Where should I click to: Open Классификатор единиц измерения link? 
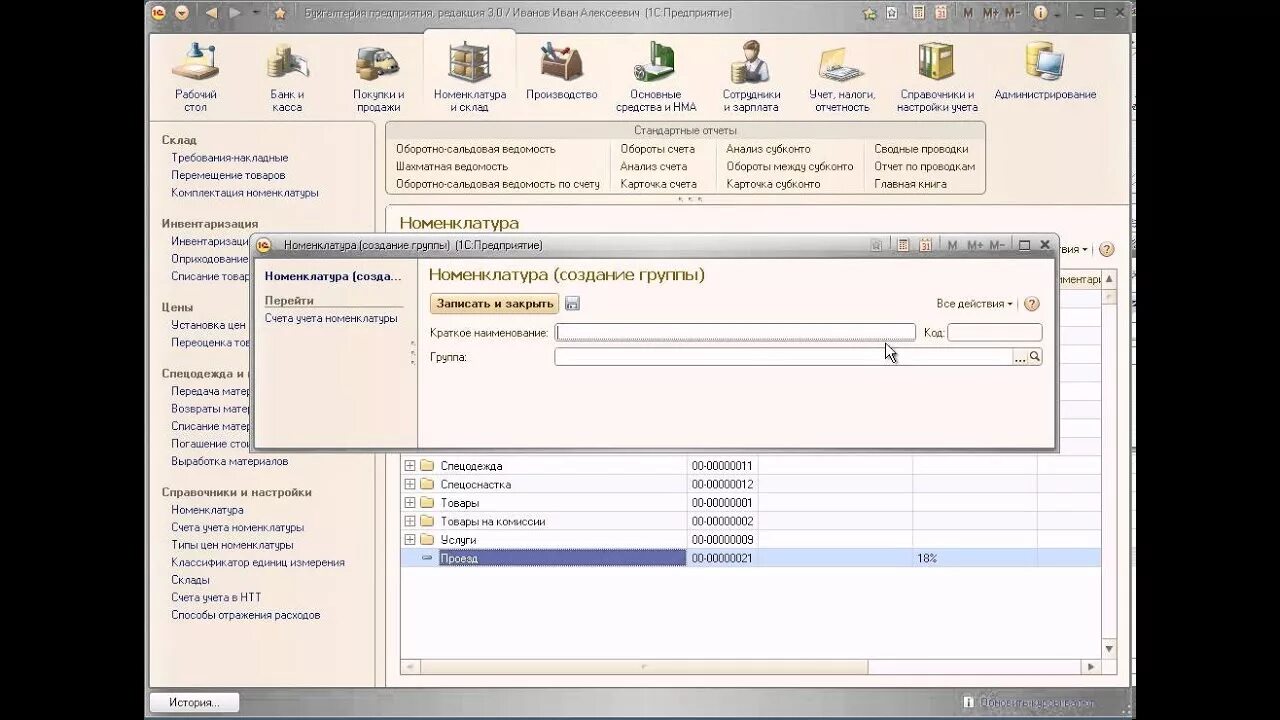[x=257, y=563]
